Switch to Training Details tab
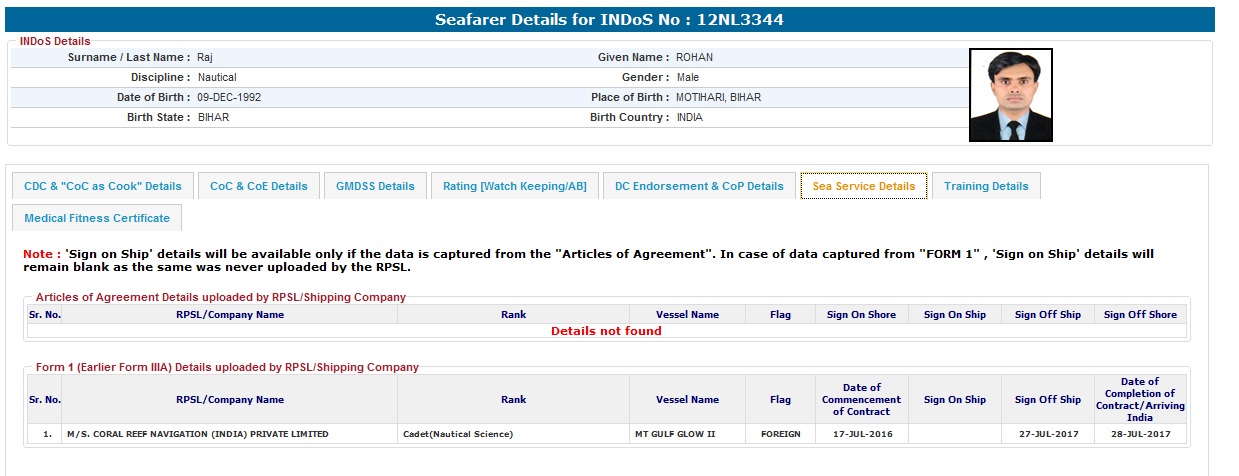Image resolution: width=1239 pixels, height=476 pixels. click(986, 186)
